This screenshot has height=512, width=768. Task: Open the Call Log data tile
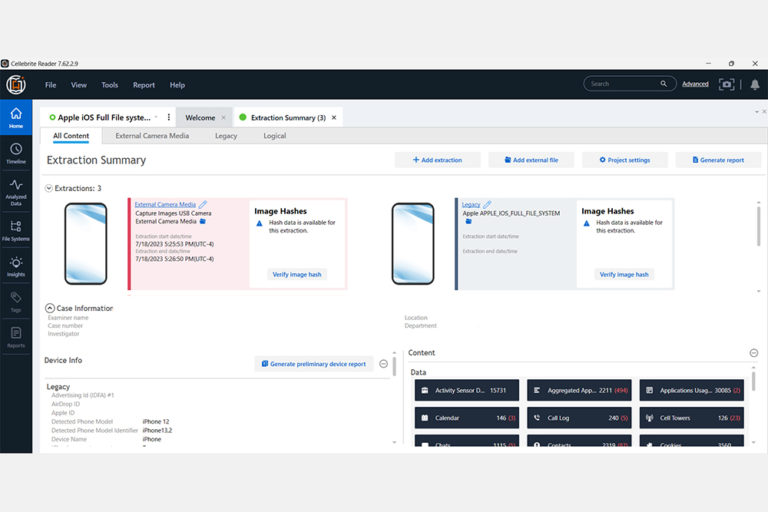pos(578,417)
